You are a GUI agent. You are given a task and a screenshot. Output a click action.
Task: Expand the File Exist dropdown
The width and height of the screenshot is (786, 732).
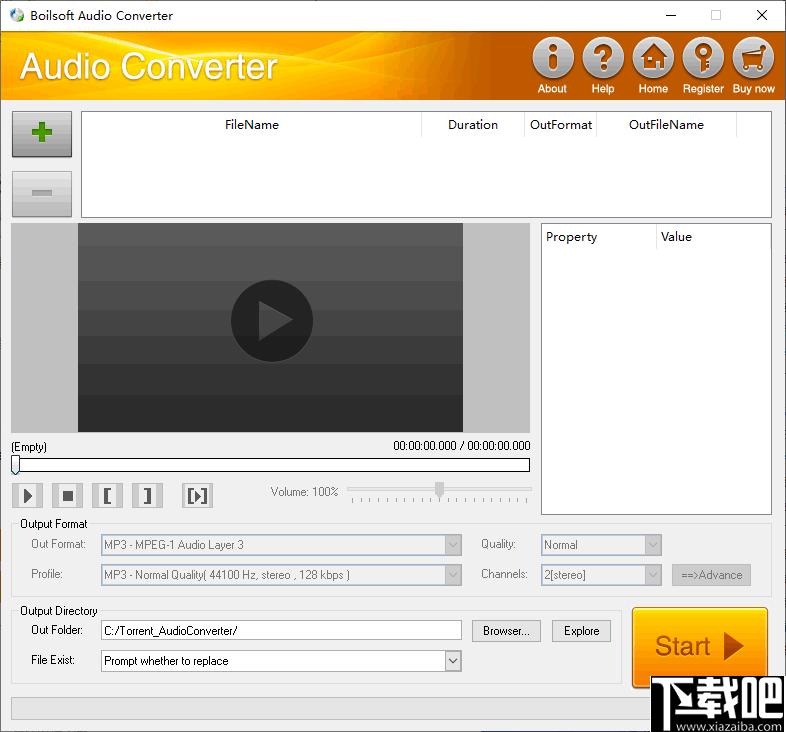coord(453,661)
